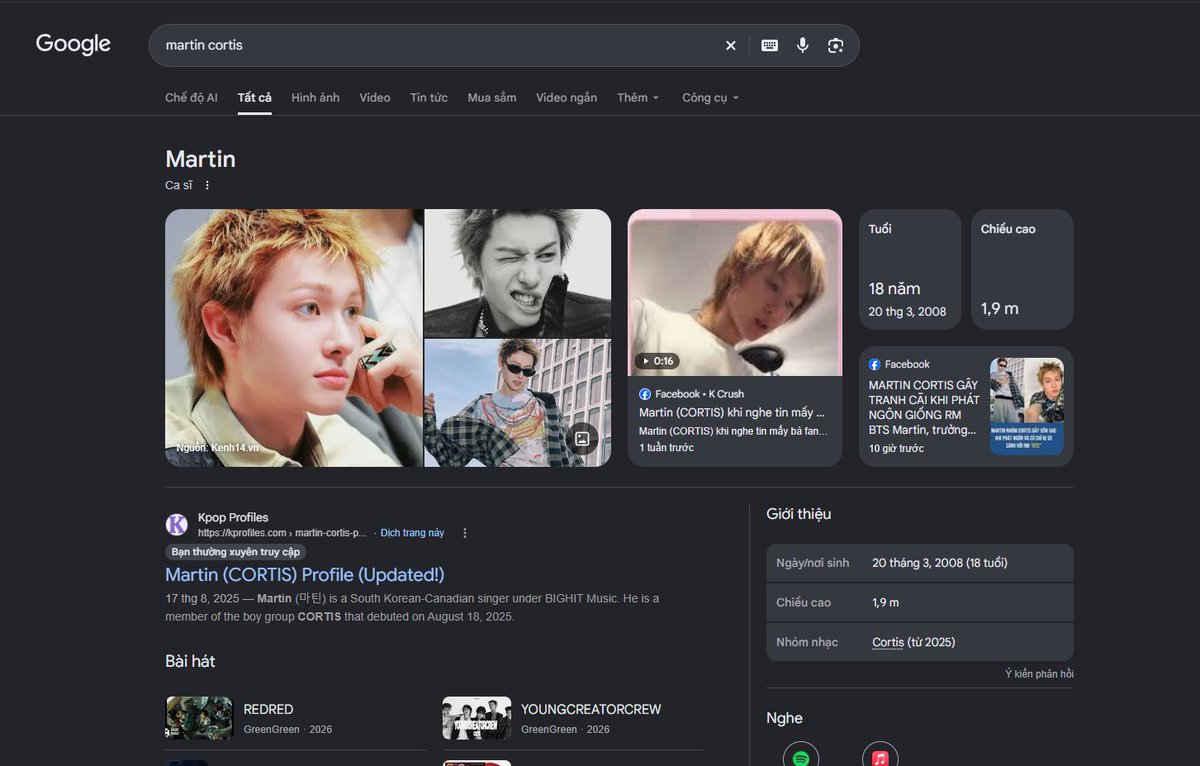1200x766 pixels.
Task: Clear the search box with the X icon
Action: click(730, 45)
